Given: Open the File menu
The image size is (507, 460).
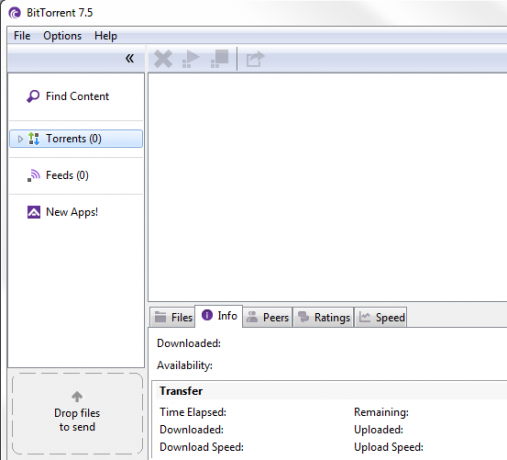Looking at the screenshot, I should click(22, 36).
